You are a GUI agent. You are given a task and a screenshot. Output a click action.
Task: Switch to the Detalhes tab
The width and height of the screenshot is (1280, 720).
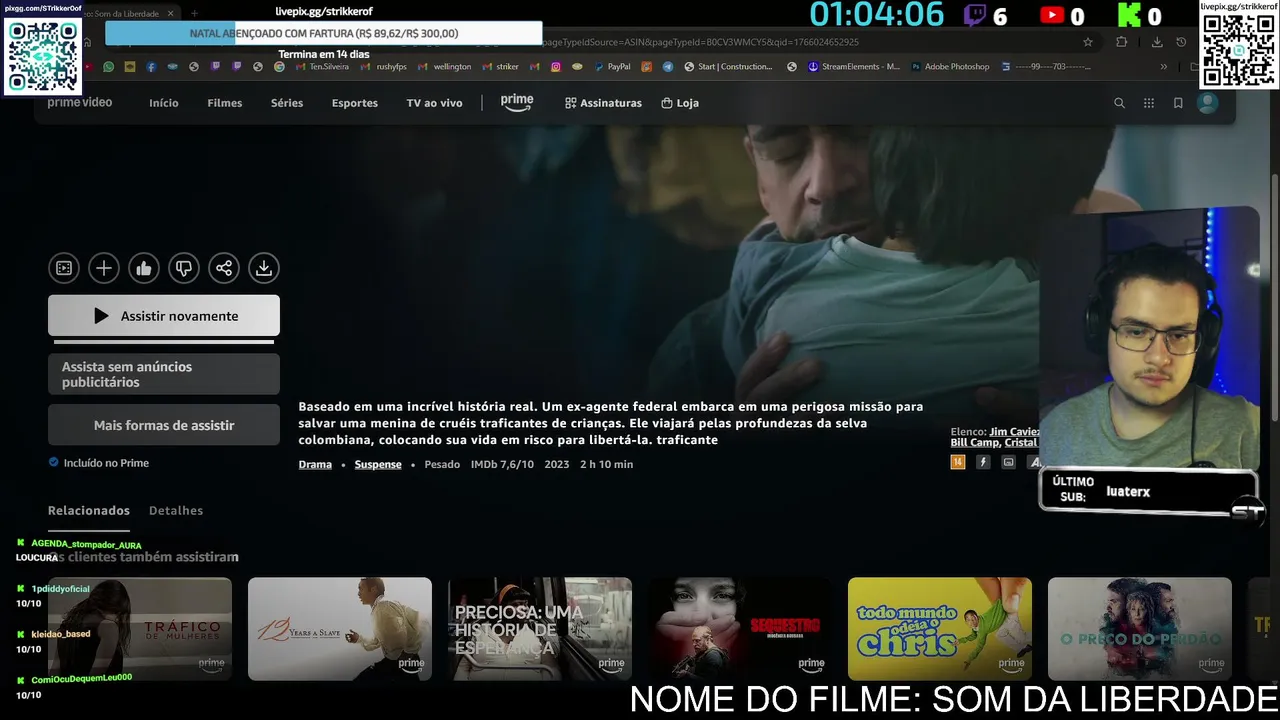click(176, 511)
